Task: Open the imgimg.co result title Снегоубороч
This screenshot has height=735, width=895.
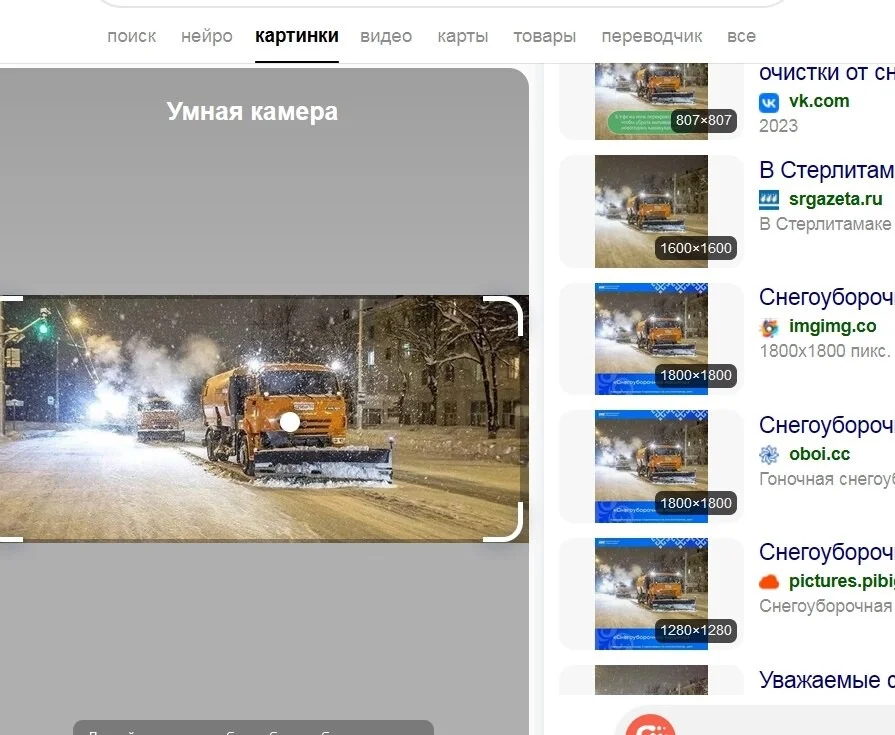Action: point(827,297)
